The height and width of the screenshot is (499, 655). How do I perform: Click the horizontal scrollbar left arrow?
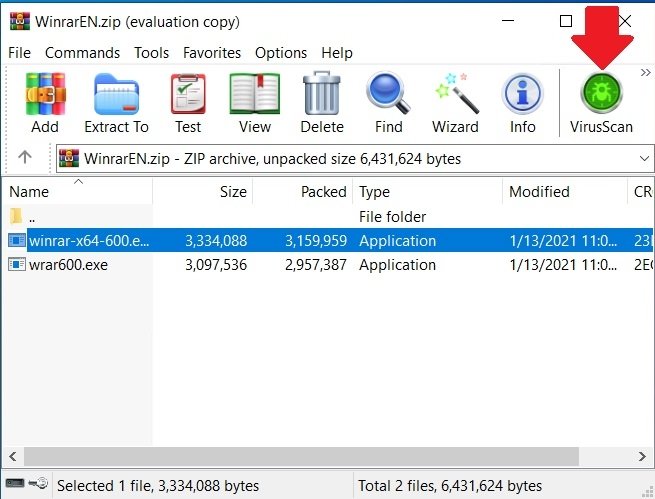pos(13,456)
